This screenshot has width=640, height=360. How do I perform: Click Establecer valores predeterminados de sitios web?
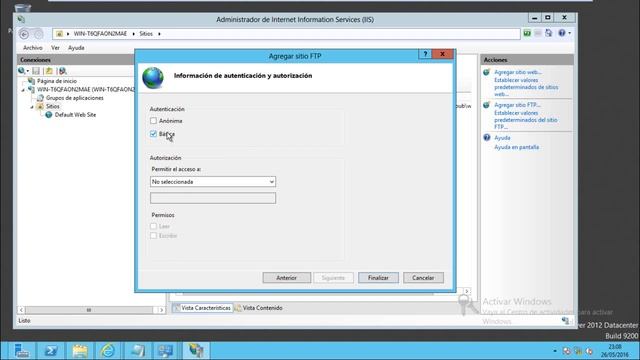pyautogui.click(x=526, y=87)
